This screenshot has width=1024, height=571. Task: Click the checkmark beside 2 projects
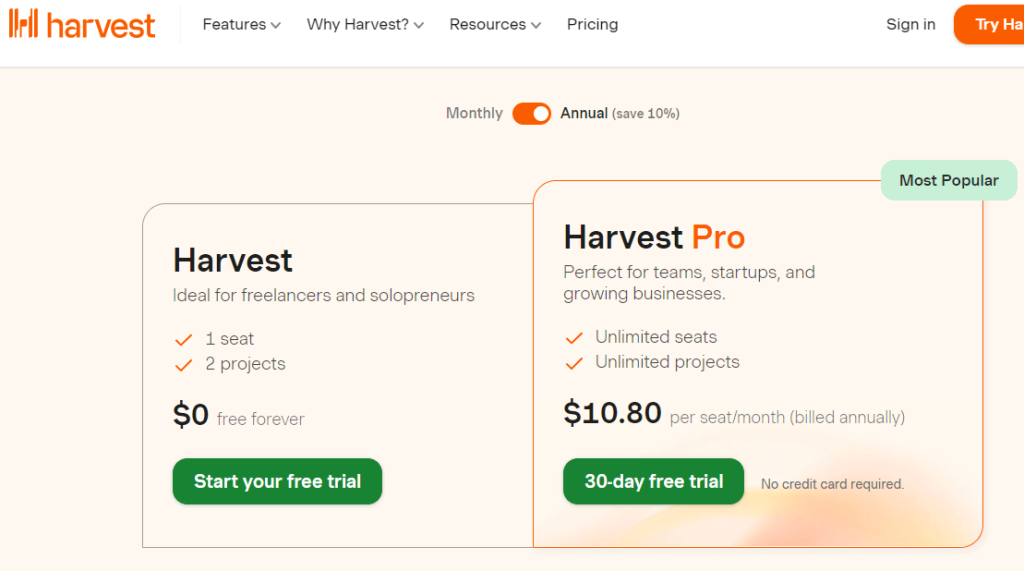[x=183, y=365]
